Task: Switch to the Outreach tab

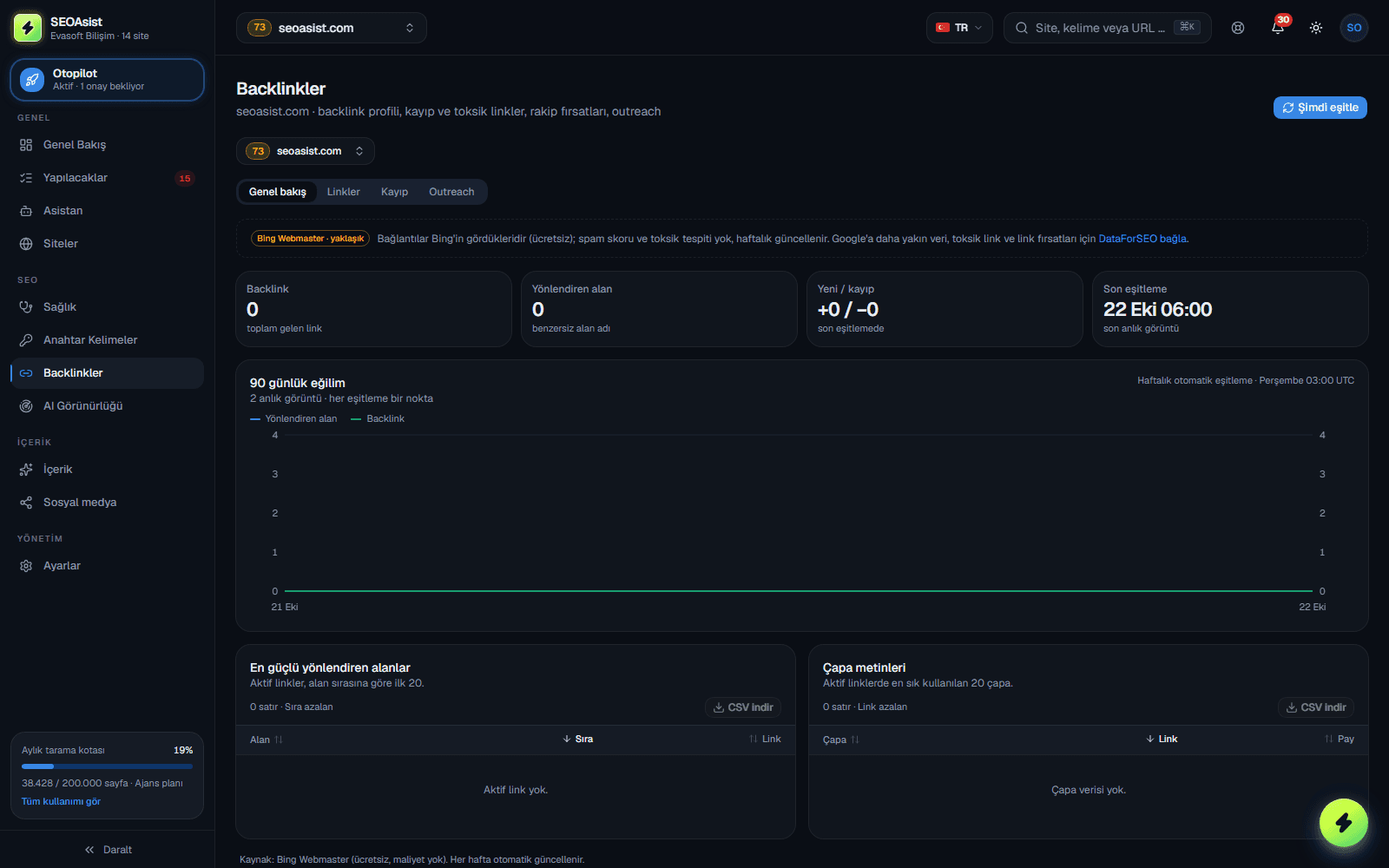Action: (451, 192)
